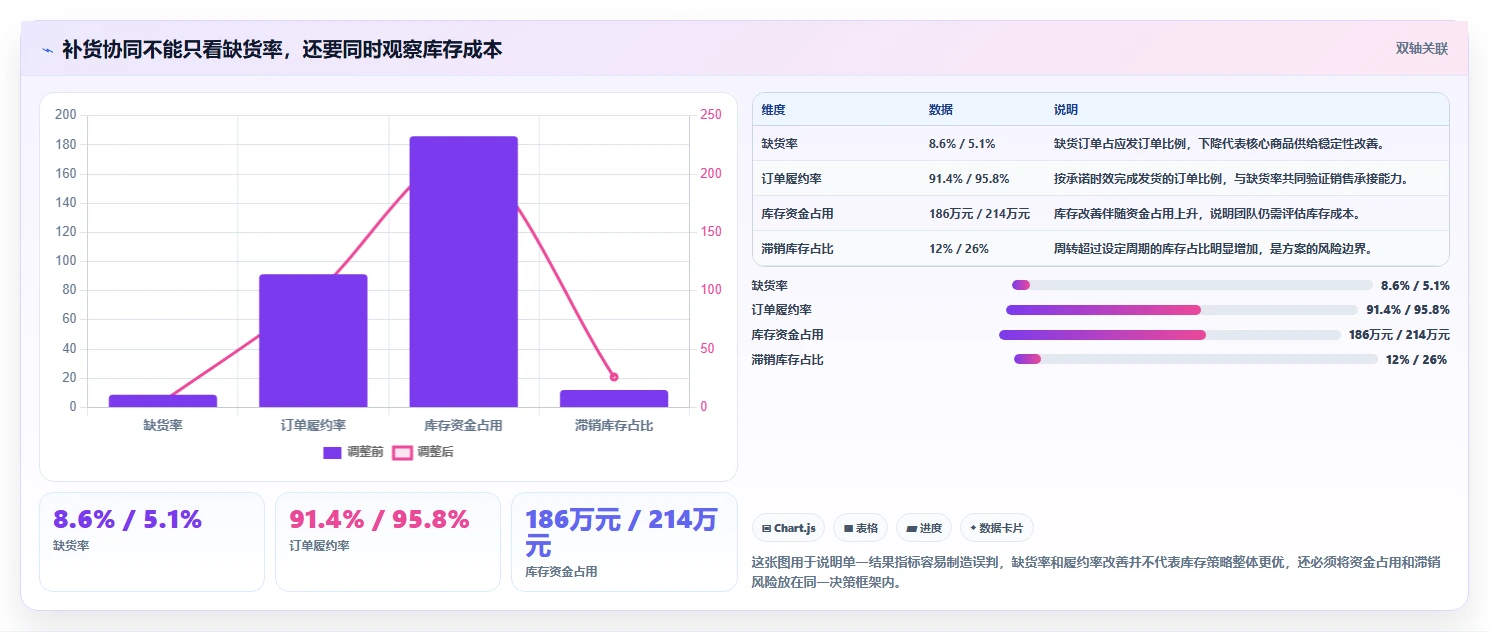This screenshot has height=632, width=1489.
Task: Click the 订单履约率 bar in chart
Action: click(x=313, y=341)
